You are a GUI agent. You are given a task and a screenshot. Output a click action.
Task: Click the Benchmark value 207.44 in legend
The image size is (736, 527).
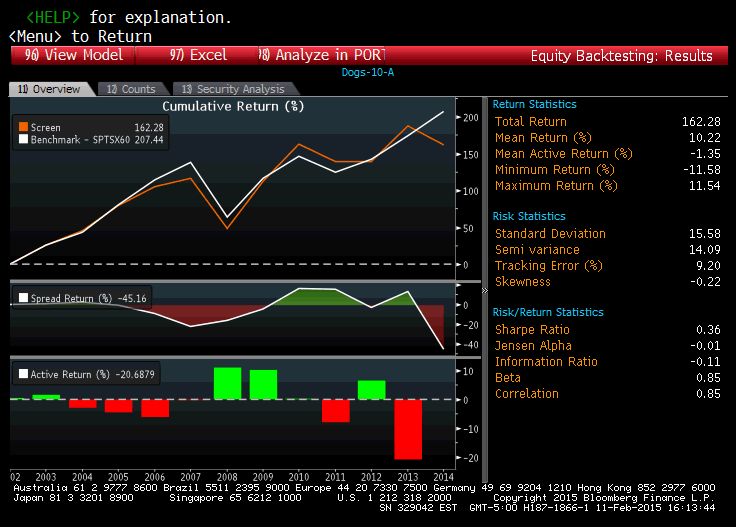[149, 139]
